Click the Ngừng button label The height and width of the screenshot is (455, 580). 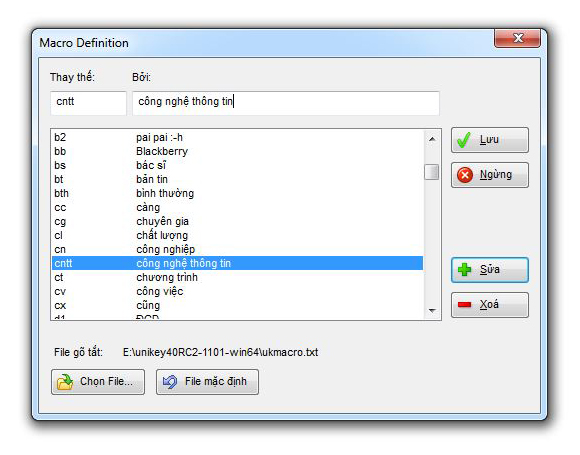[x=496, y=174]
